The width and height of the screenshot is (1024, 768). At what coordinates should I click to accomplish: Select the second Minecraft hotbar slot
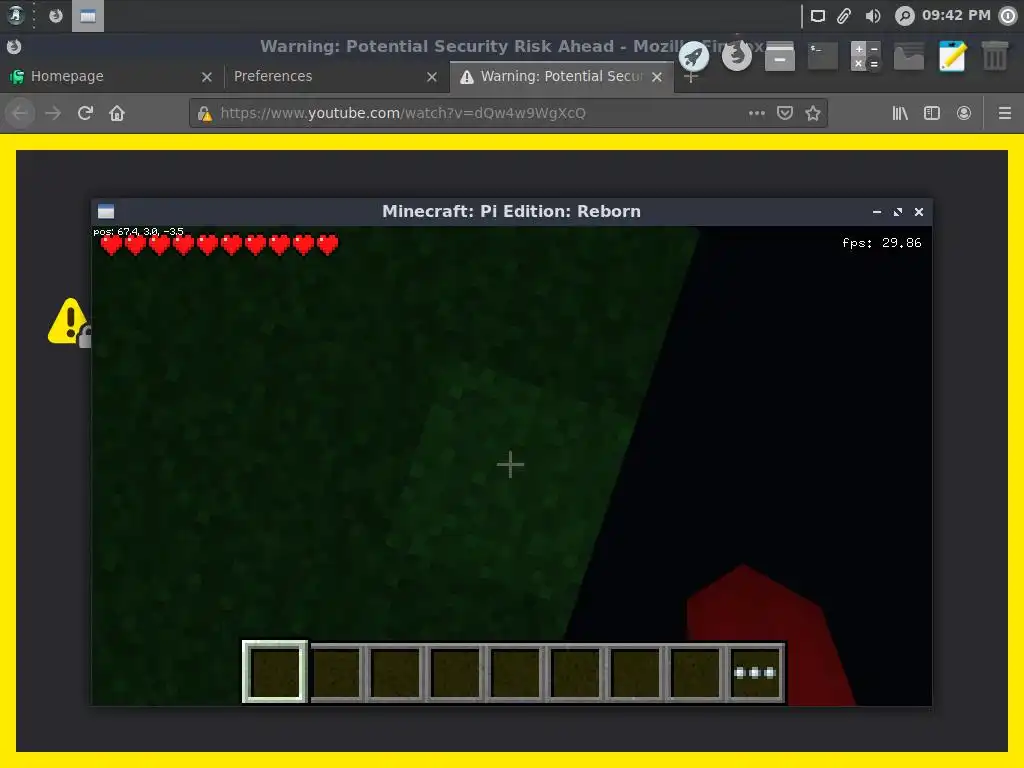pos(336,673)
